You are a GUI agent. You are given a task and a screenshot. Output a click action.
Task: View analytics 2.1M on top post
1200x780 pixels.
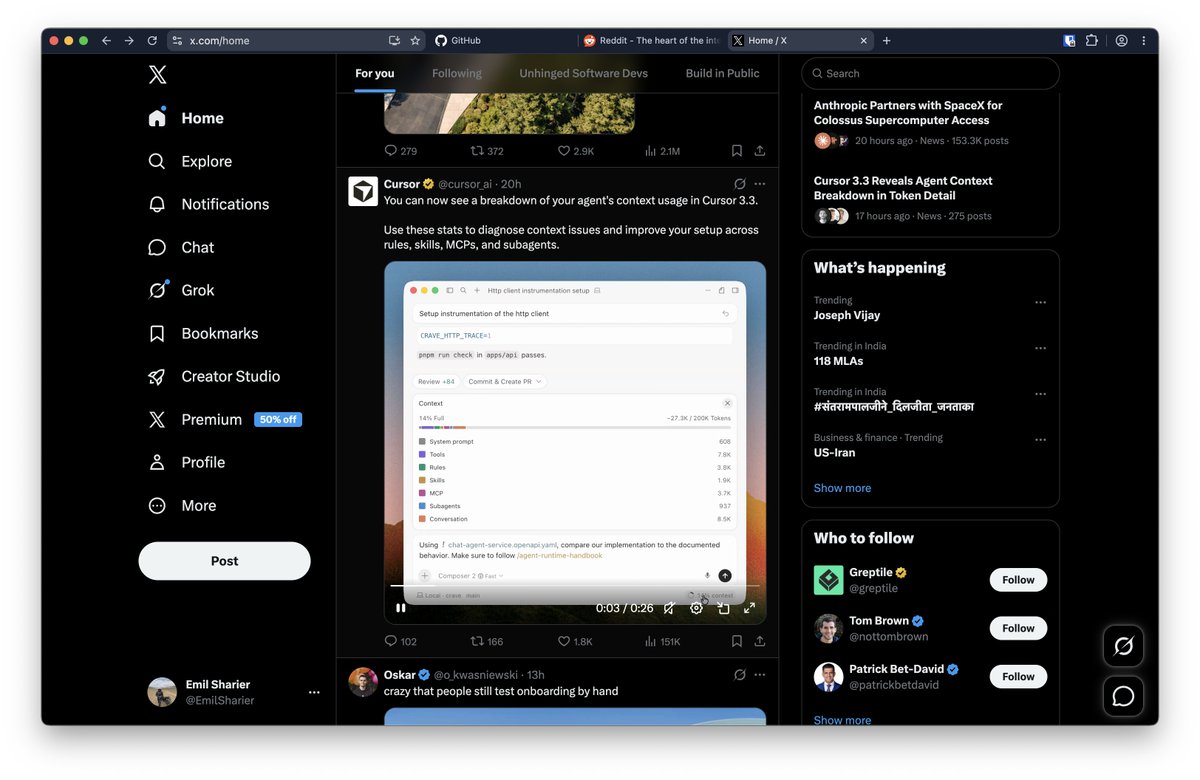[662, 151]
